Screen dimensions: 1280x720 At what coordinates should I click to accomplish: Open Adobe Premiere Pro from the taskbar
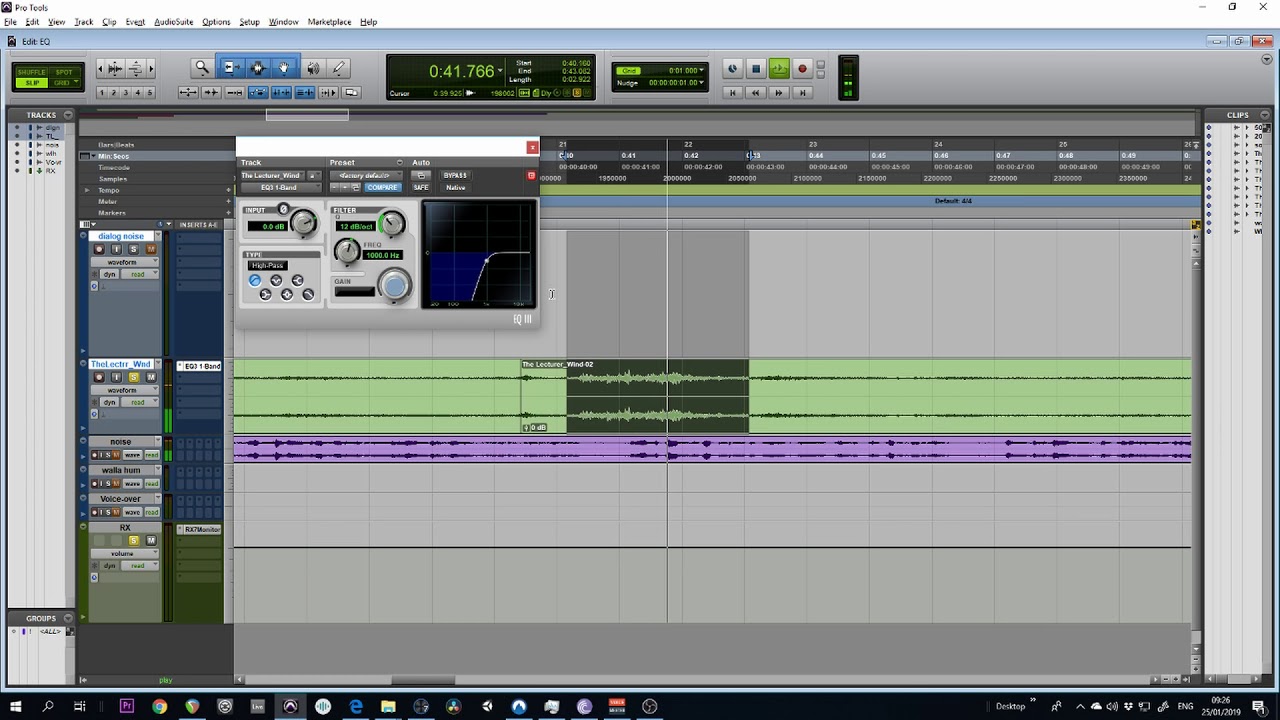[x=126, y=706]
